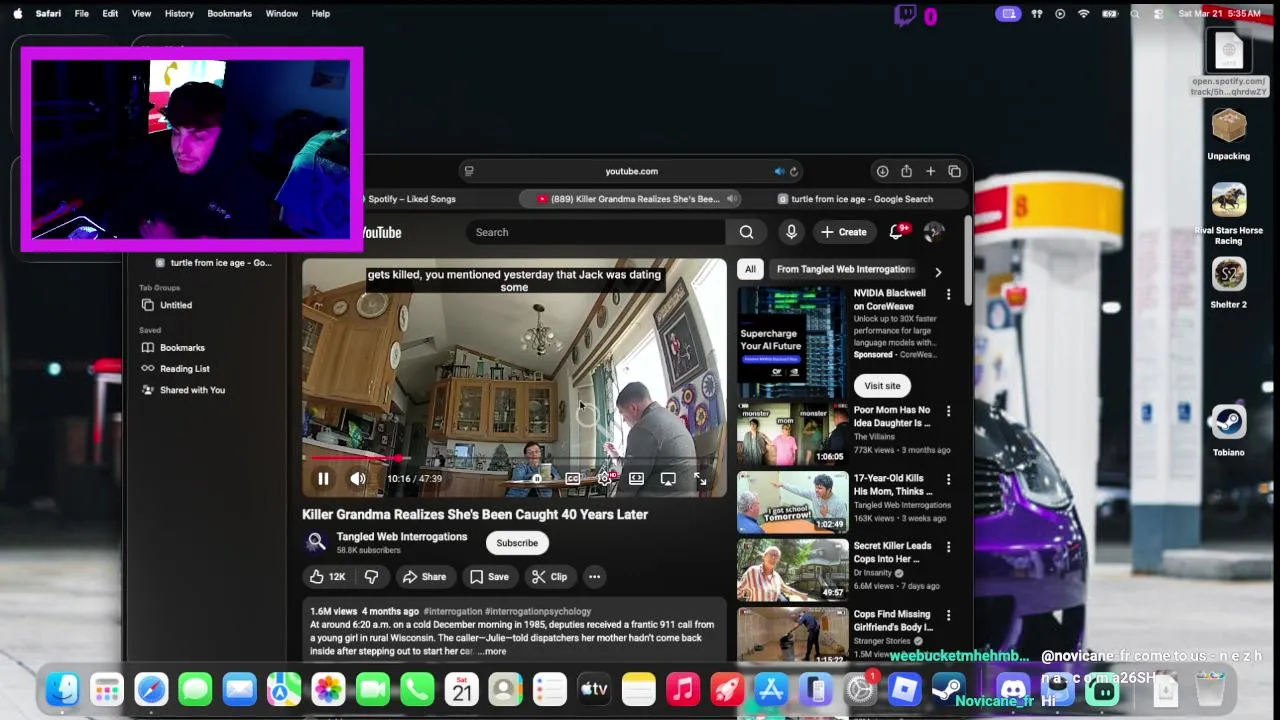Create a Clip of the video
Screen dimensions: 1280x720
[549, 577]
